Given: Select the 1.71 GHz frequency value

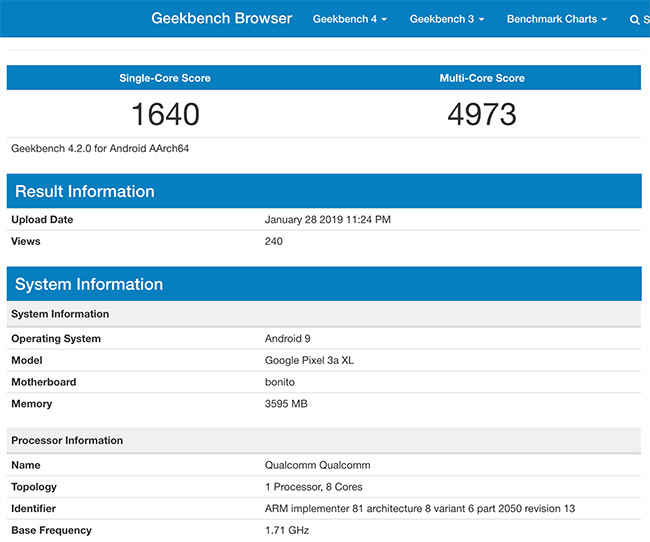Looking at the screenshot, I should [287, 530].
